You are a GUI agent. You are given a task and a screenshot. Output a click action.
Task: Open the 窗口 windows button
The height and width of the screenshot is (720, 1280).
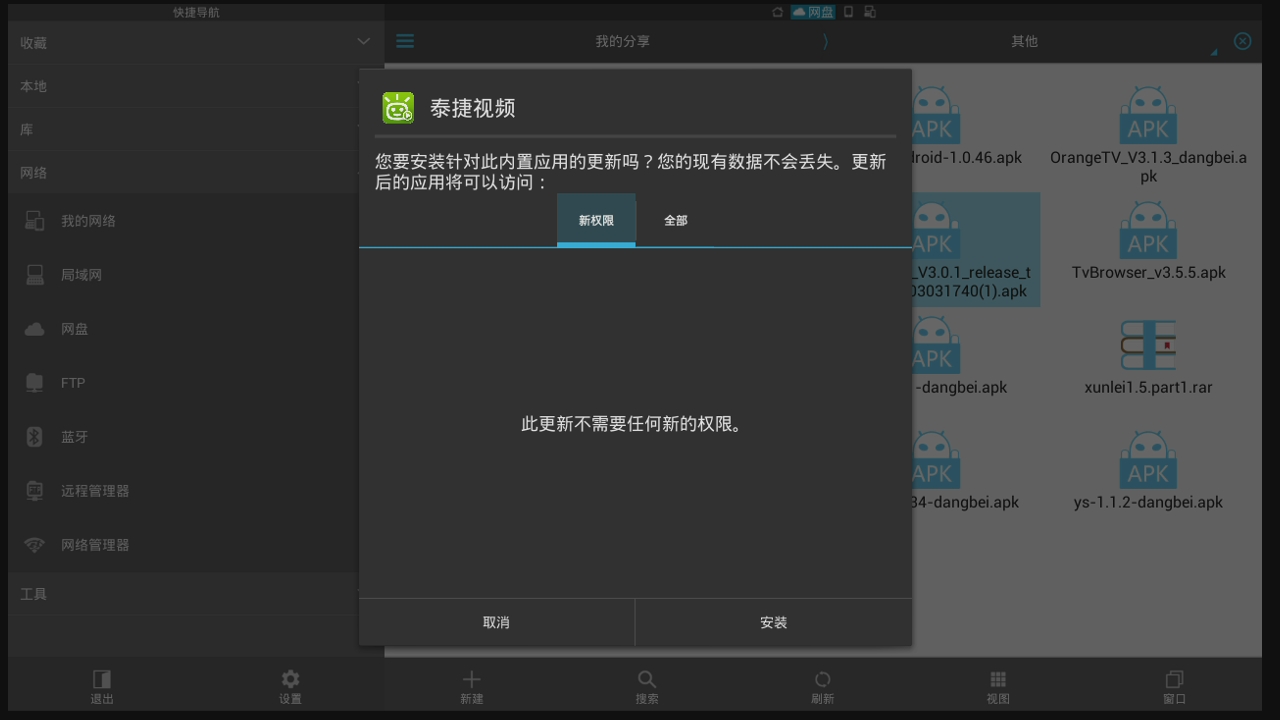tap(1174, 686)
